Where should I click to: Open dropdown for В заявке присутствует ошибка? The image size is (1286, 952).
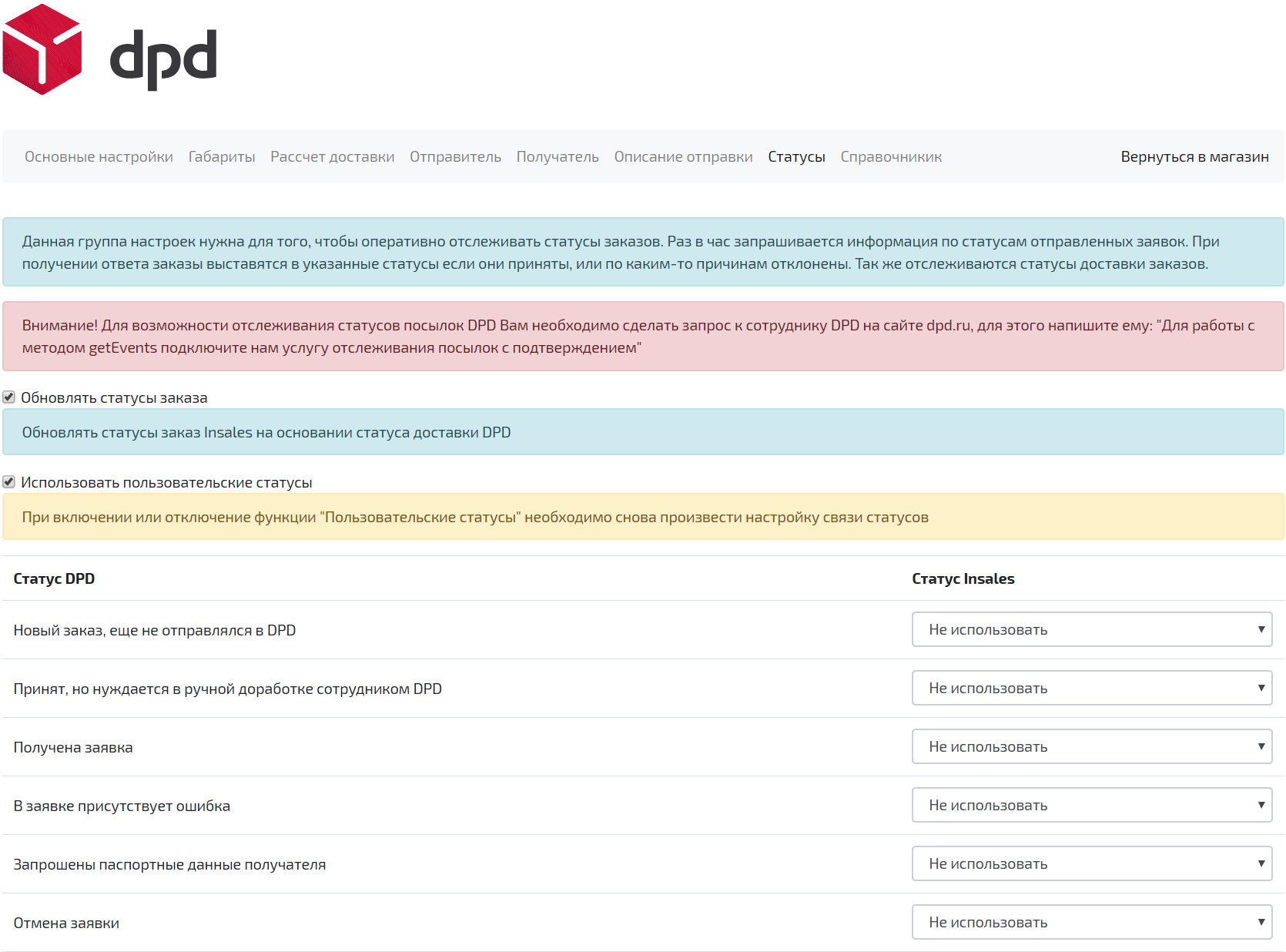(1092, 805)
